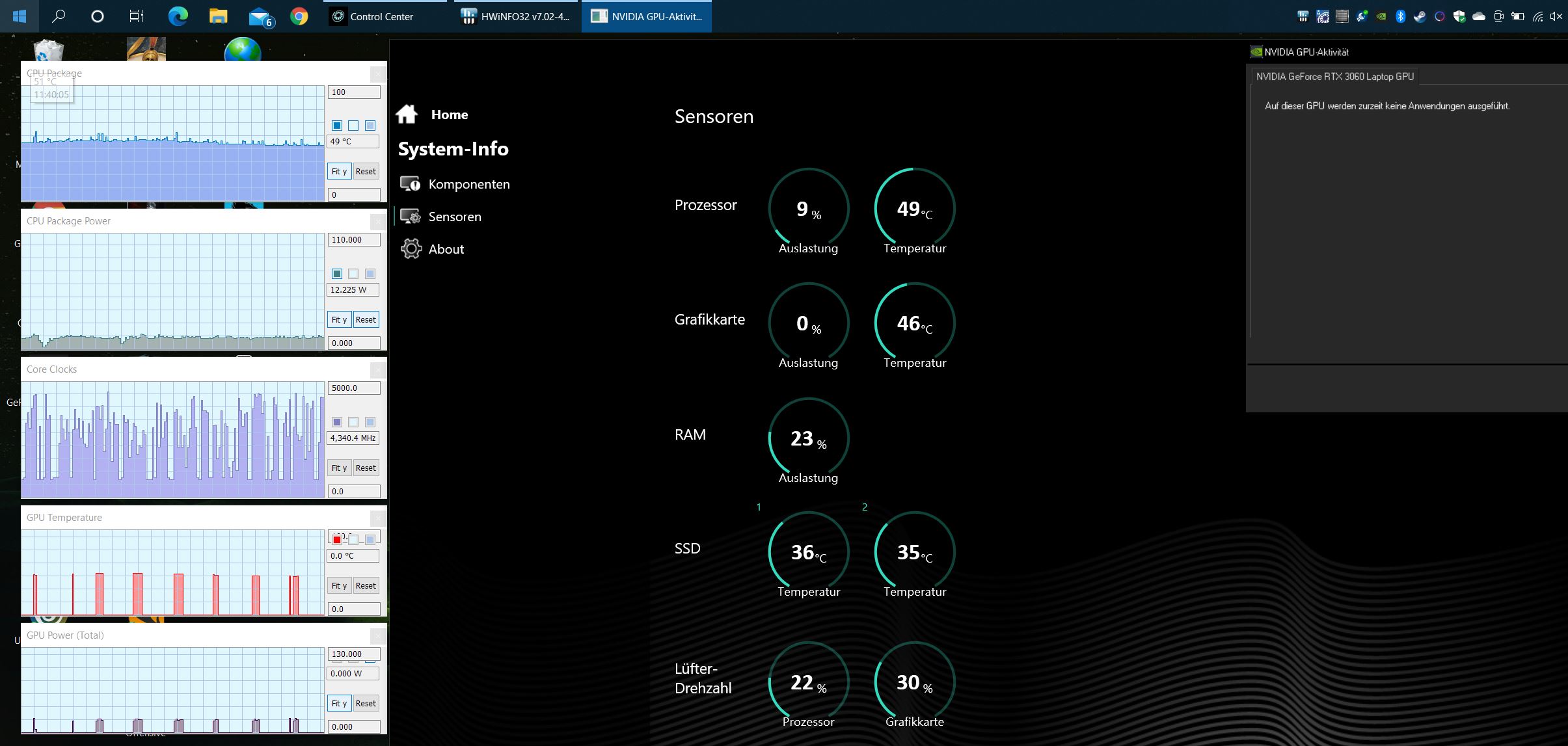Image resolution: width=1568 pixels, height=746 pixels.
Task: Open OneDrive cloud tray icon
Action: coord(1478,17)
